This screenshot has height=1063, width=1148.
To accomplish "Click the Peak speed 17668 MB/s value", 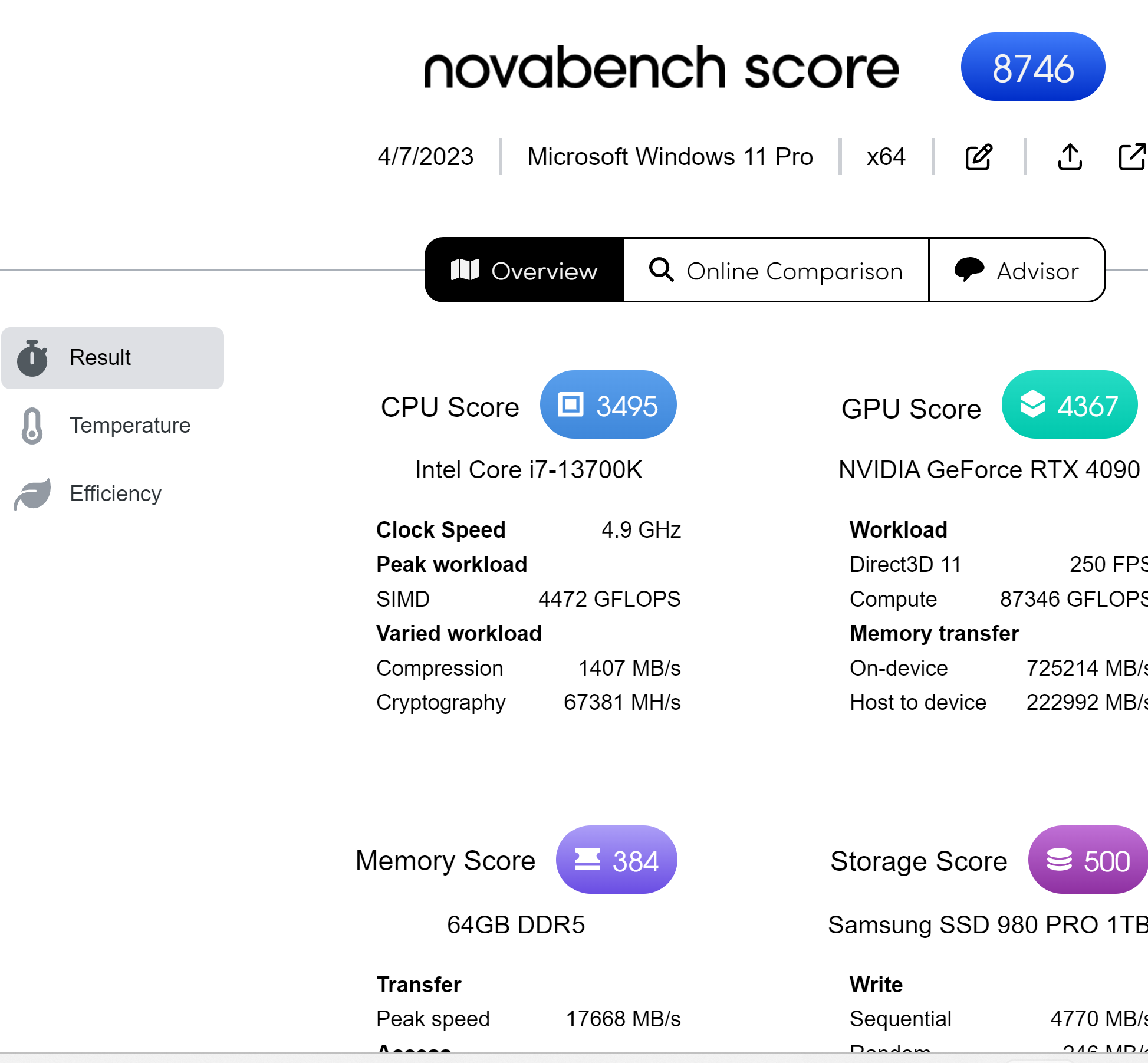I will pyautogui.click(x=623, y=1019).
